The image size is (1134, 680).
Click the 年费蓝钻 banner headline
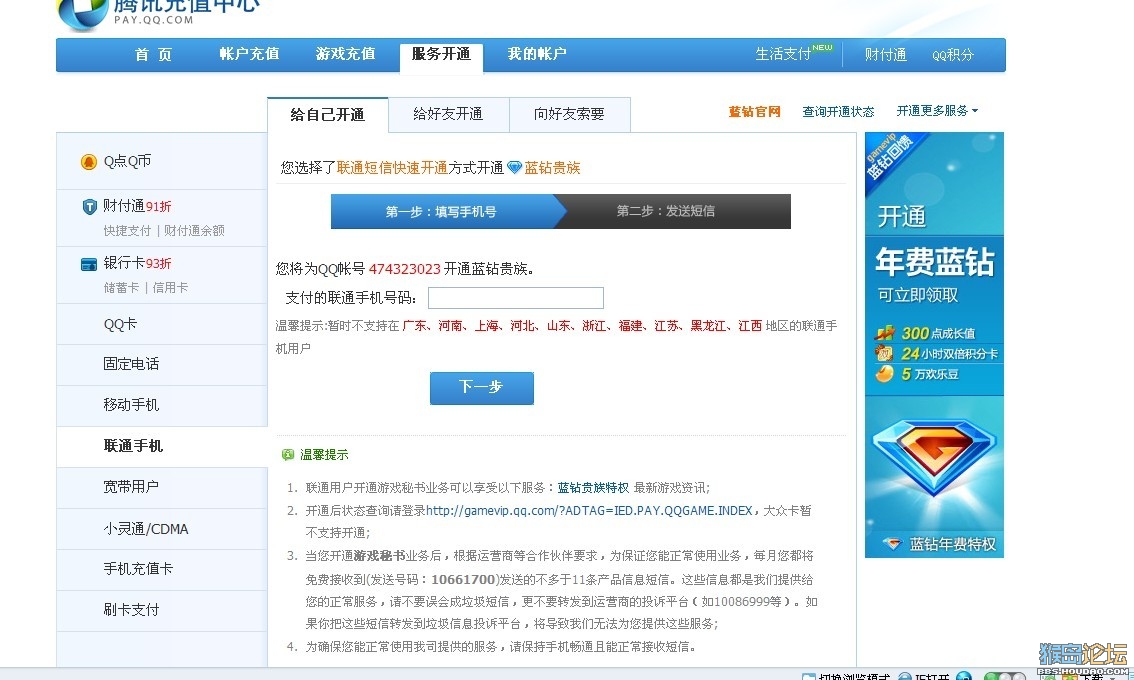coord(935,262)
